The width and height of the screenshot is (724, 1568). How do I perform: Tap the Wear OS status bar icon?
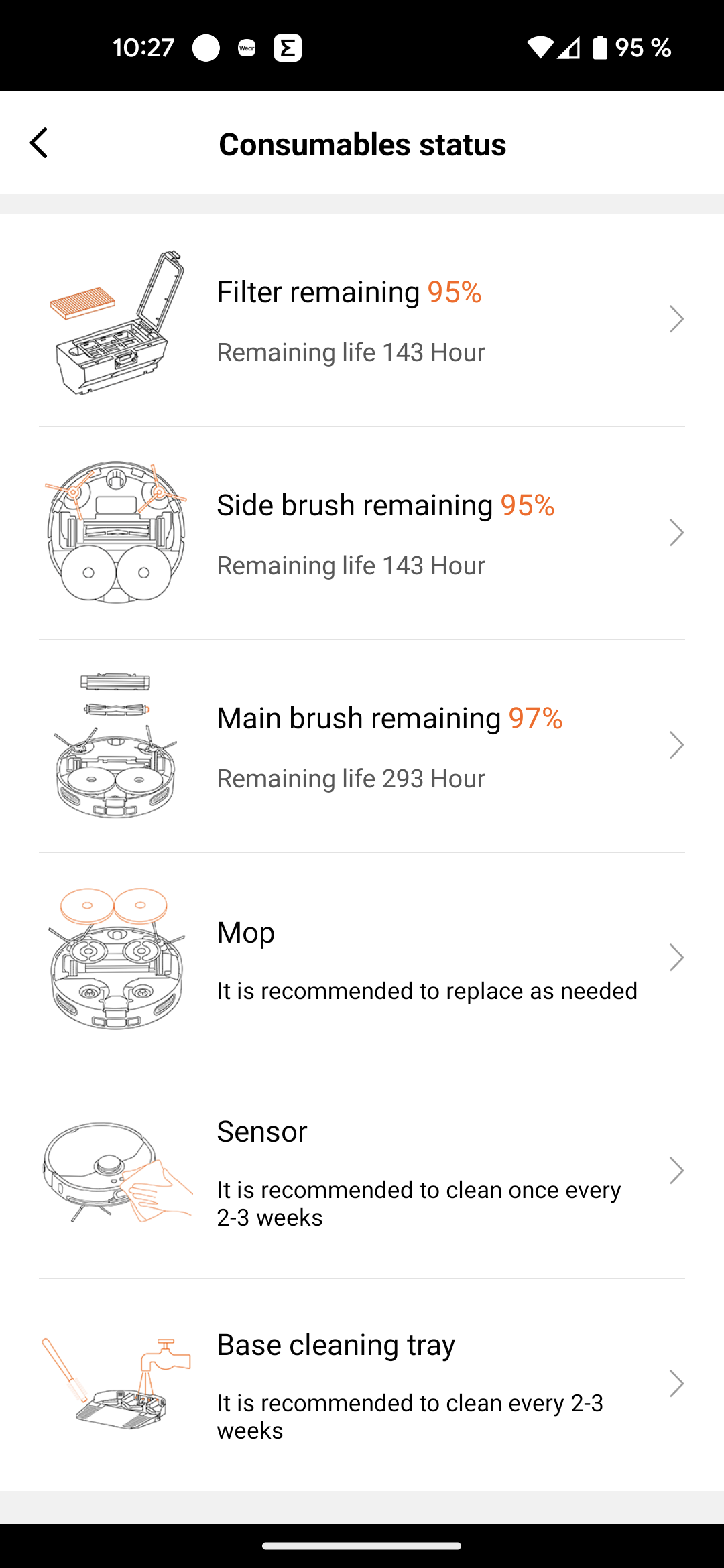click(247, 48)
